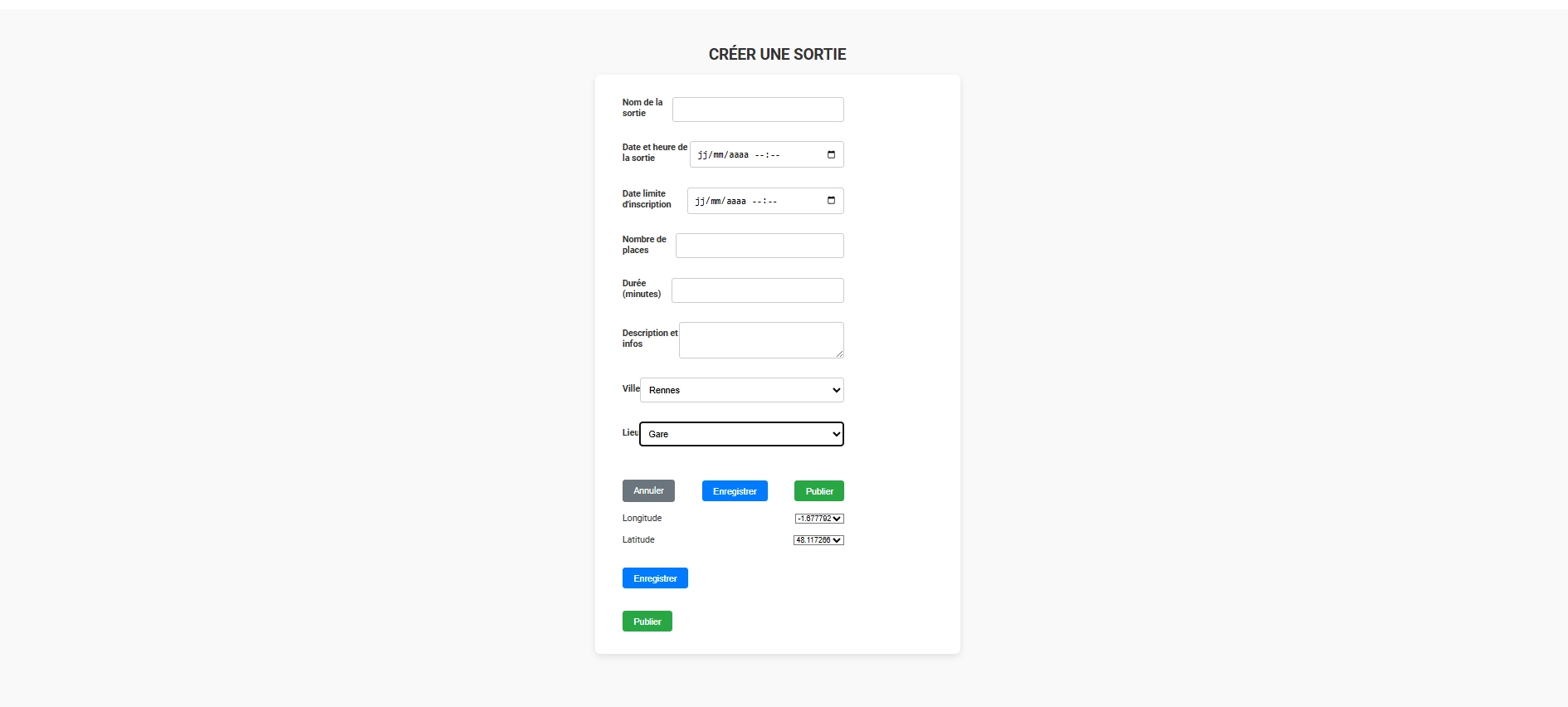Open calendar picker for sortie date

click(831, 154)
